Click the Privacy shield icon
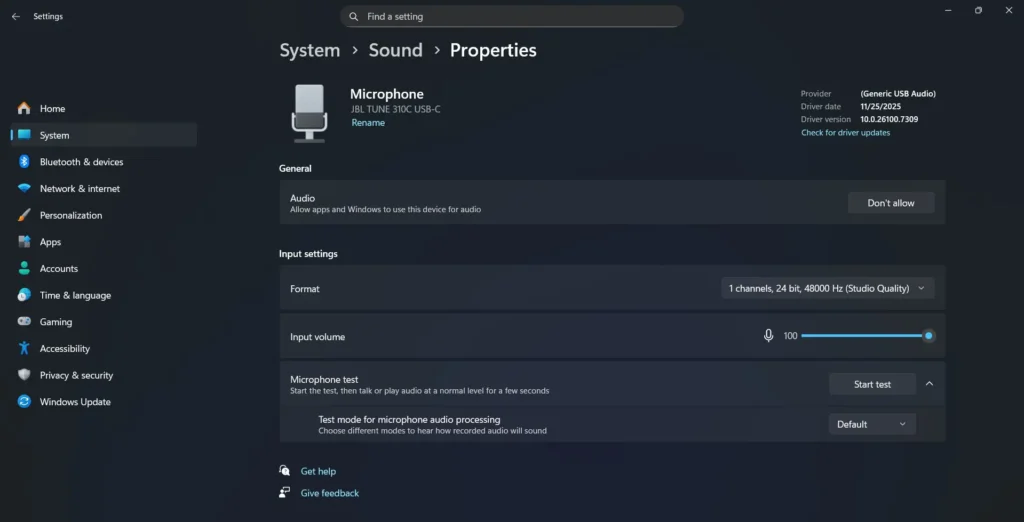Image resolution: width=1024 pixels, height=522 pixels. click(x=24, y=375)
